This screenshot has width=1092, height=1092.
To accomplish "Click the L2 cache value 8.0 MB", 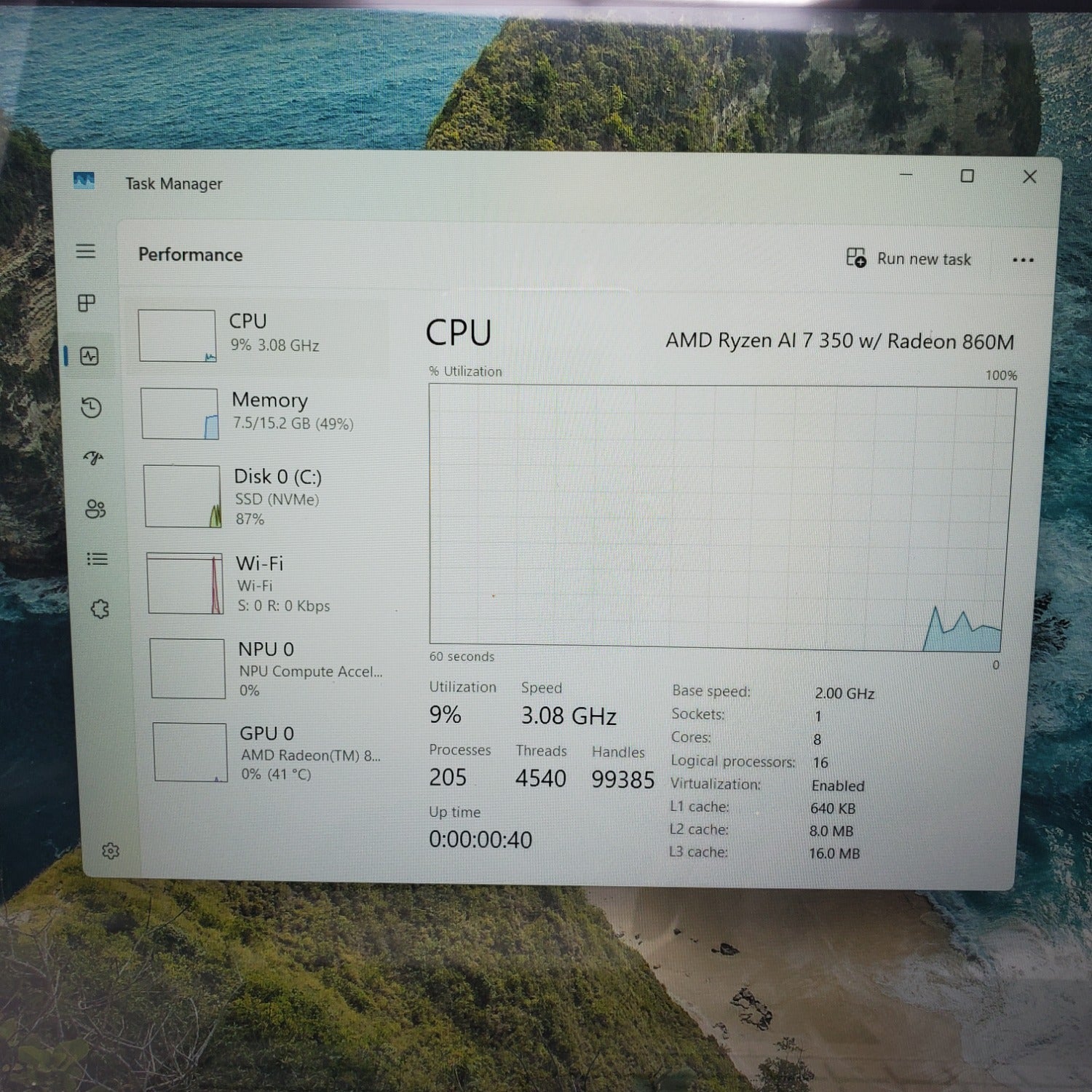I will 831,831.
